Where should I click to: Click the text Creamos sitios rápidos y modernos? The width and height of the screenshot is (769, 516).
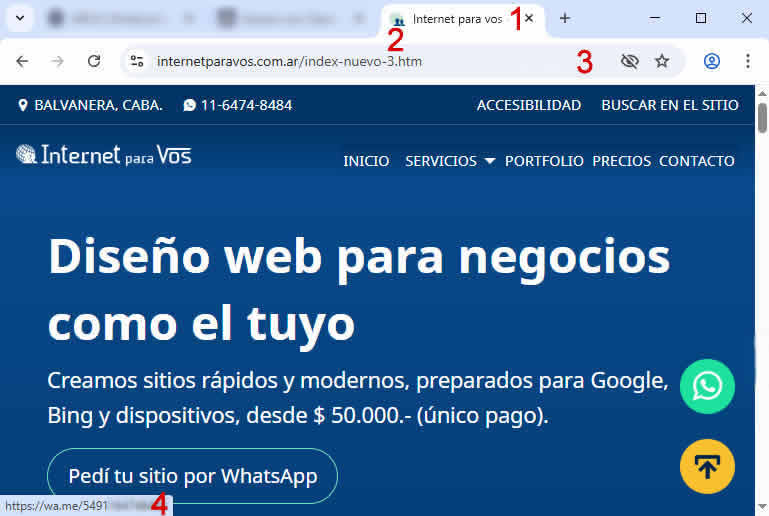[228, 381]
